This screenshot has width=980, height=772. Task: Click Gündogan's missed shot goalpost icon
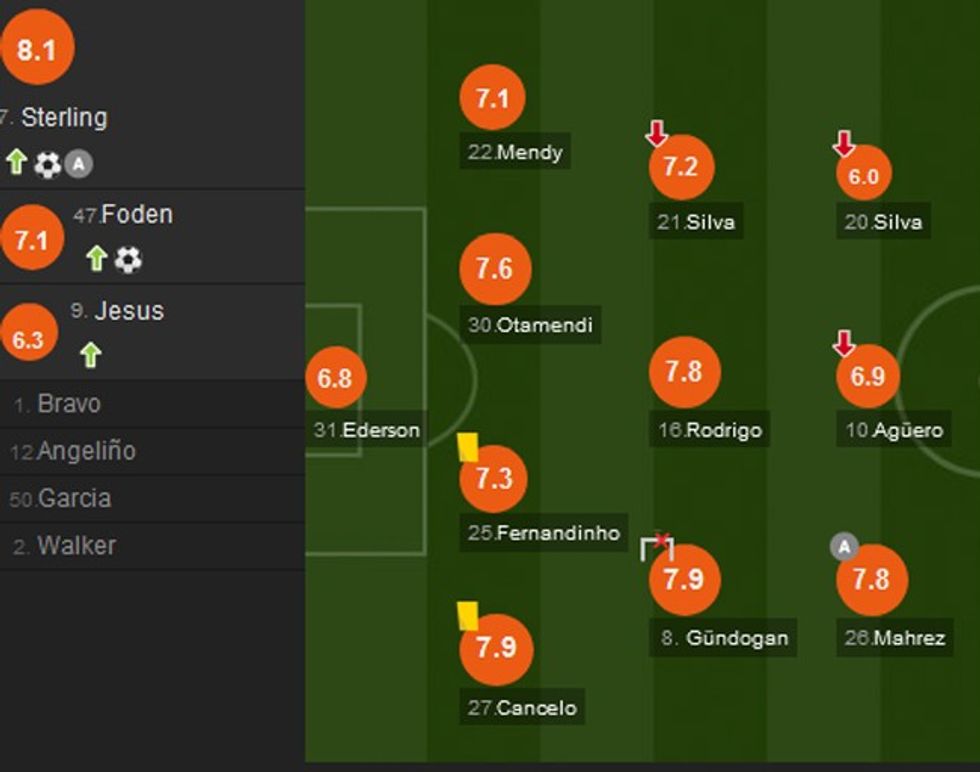[658, 546]
